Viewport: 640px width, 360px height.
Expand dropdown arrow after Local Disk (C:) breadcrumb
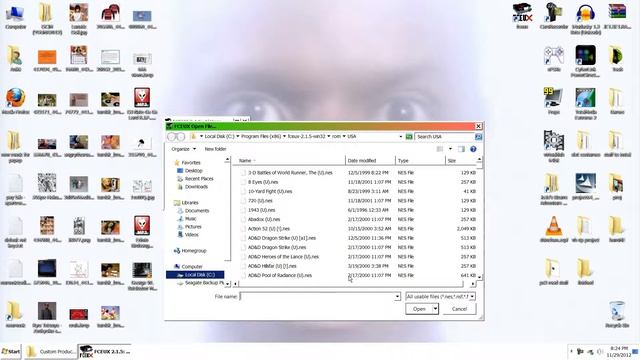click(x=238, y=137)
